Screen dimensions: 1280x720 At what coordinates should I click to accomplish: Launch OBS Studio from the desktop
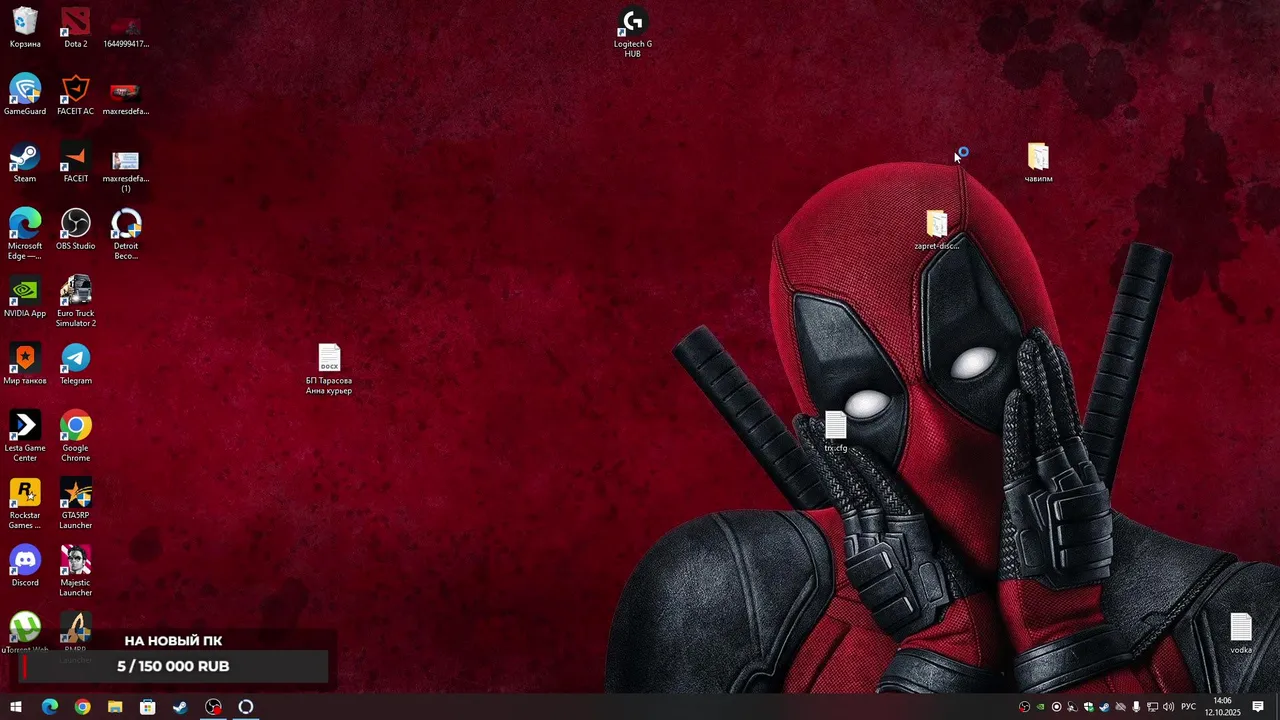(x=76, y=230)
